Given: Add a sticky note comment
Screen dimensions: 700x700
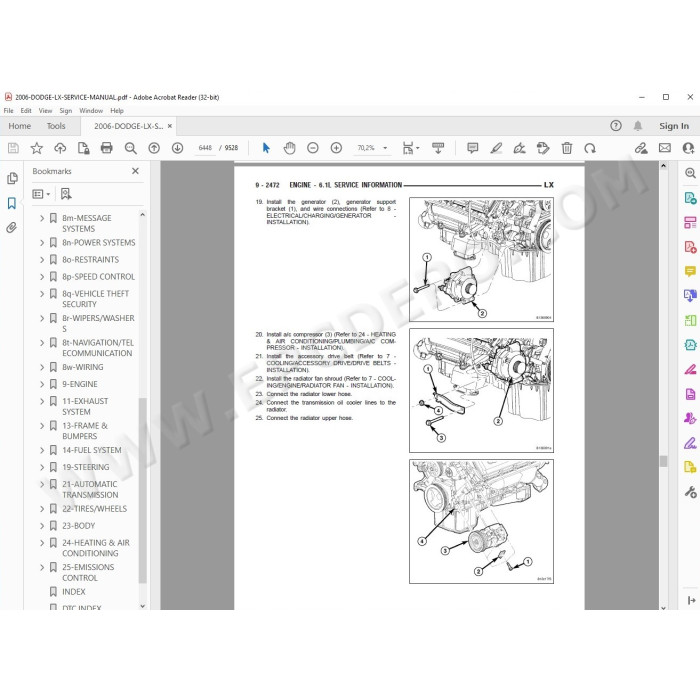Looking at the screenshot, I should click(x=472, y=148).
